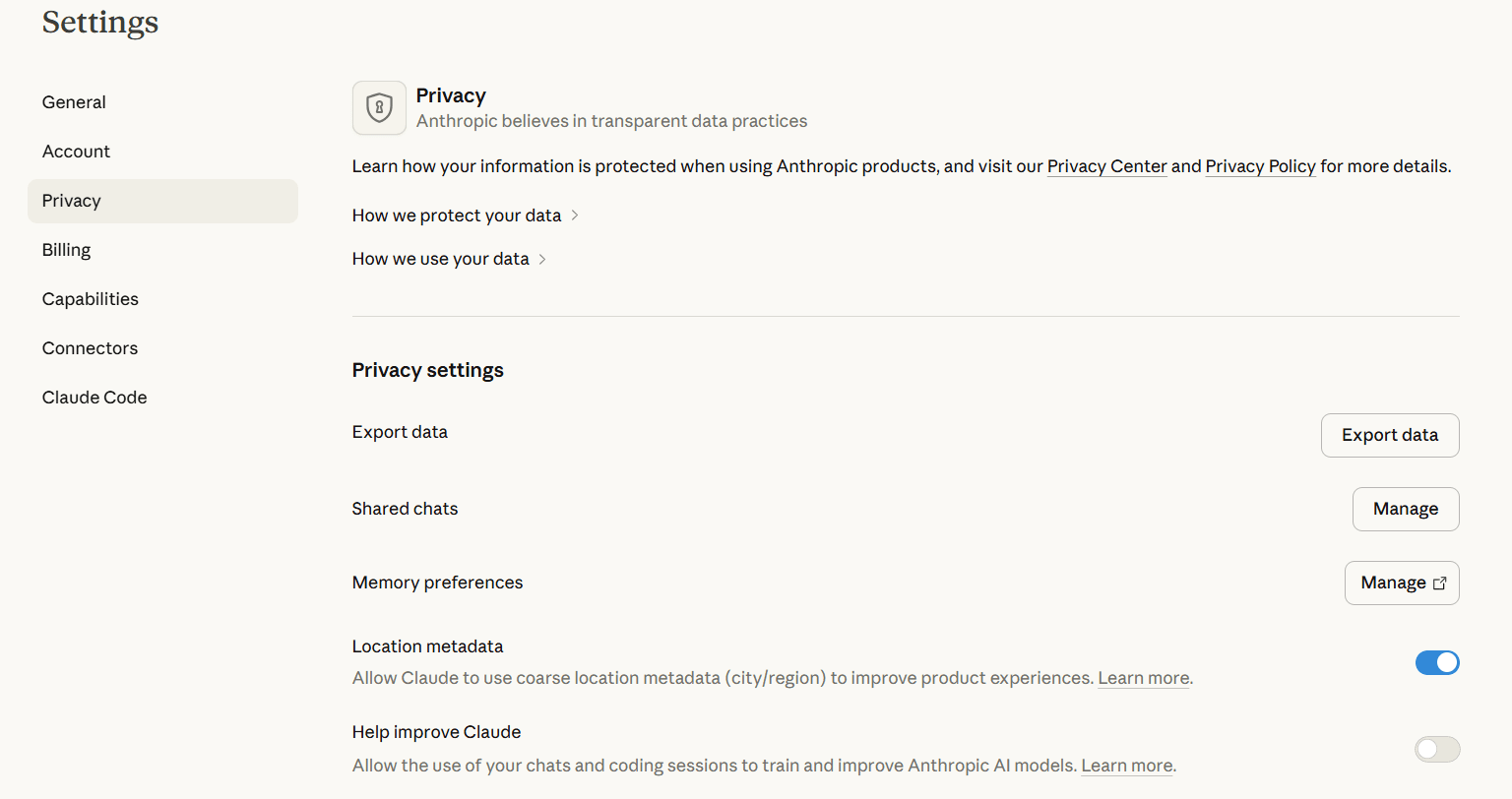Enable the Help improve Claude toggle

click(x=1437, y=750)
